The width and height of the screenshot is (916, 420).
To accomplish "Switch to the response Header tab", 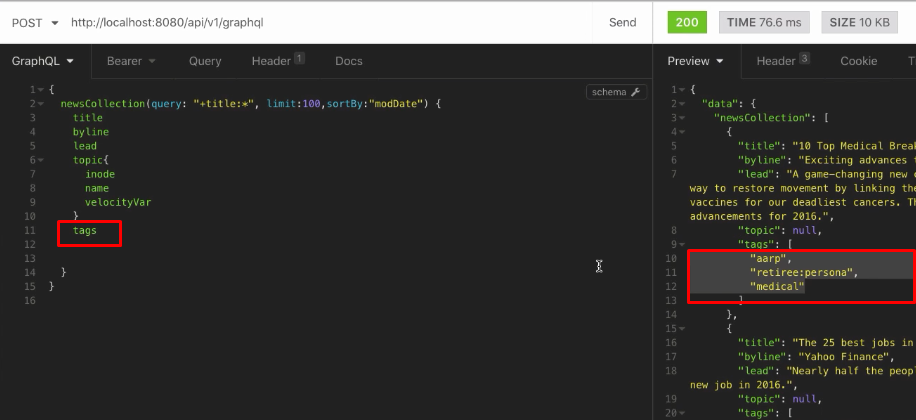I will (x=782, y=61).
